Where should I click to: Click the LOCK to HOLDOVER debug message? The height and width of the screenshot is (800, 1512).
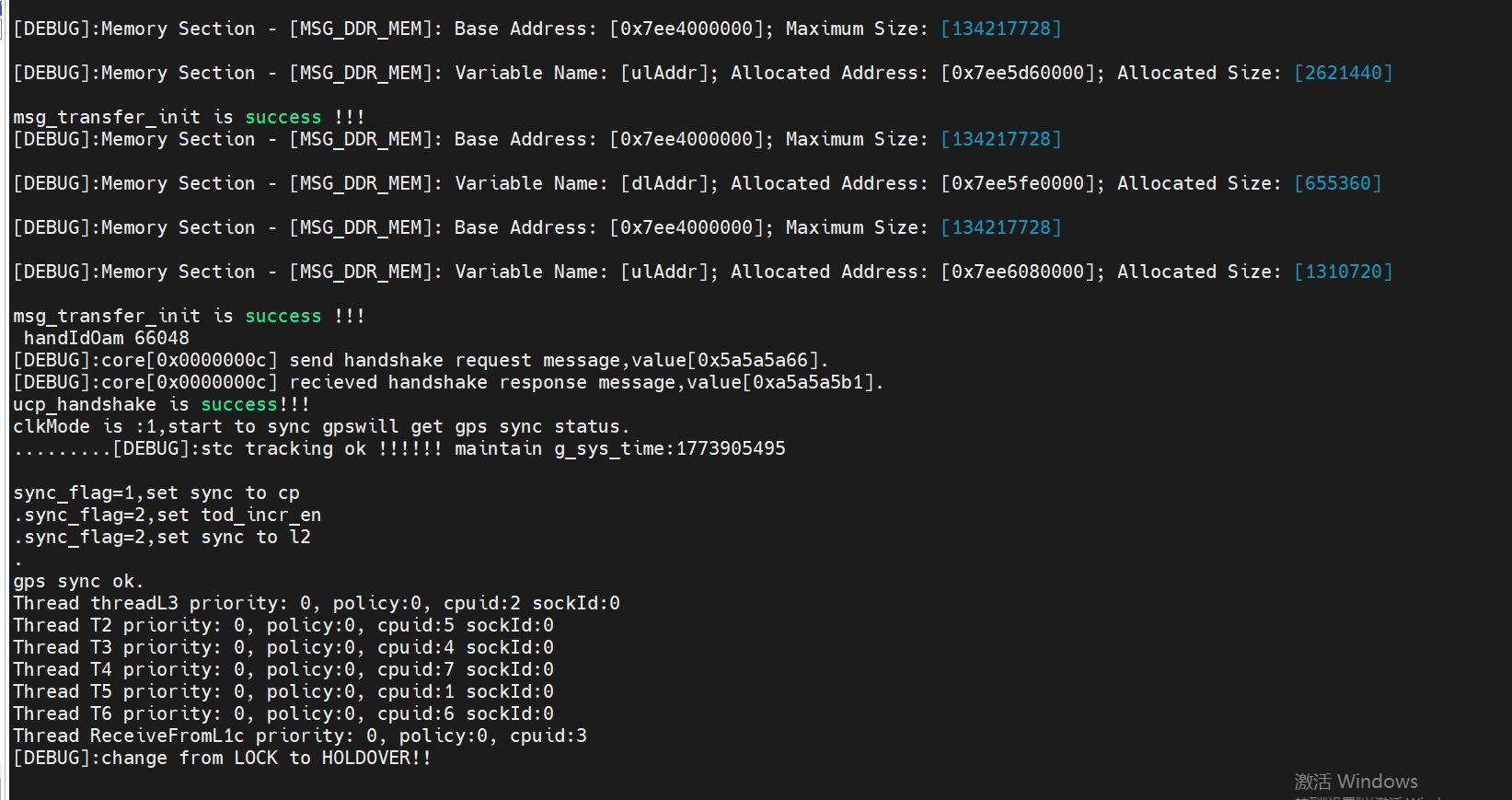click(x=222, y=758)
